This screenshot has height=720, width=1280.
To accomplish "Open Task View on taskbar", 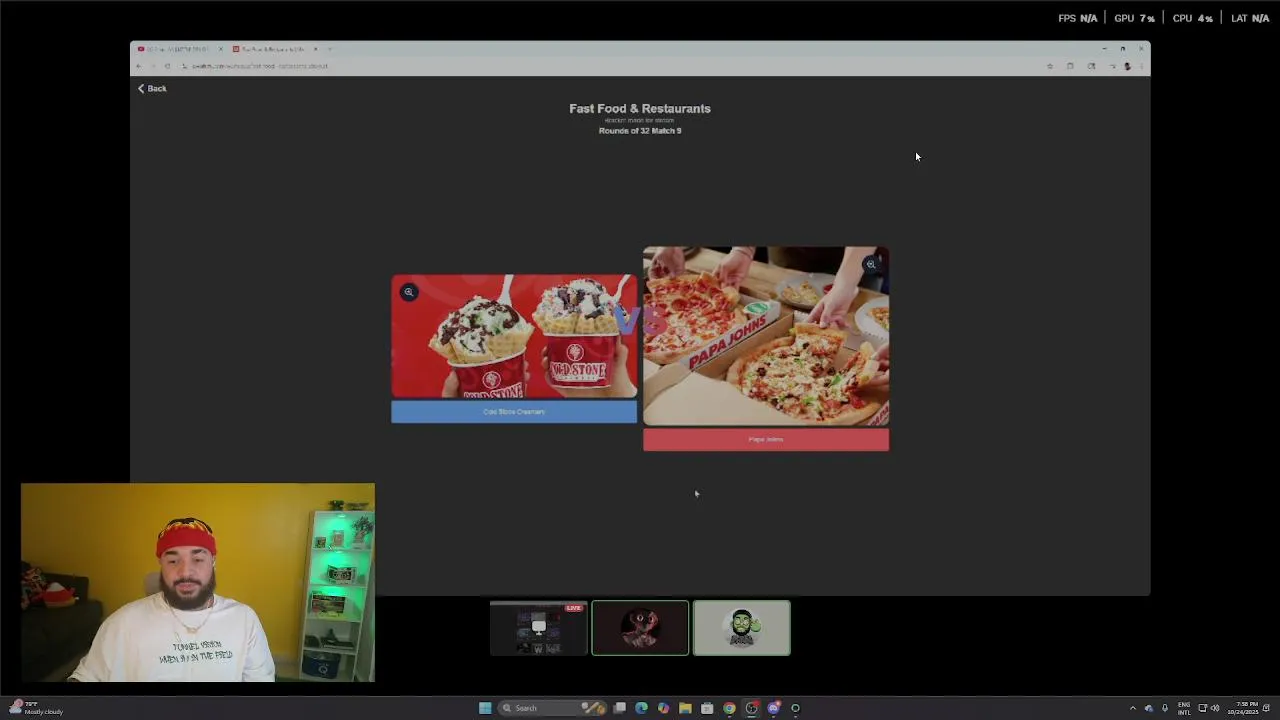I will point(620,708).
